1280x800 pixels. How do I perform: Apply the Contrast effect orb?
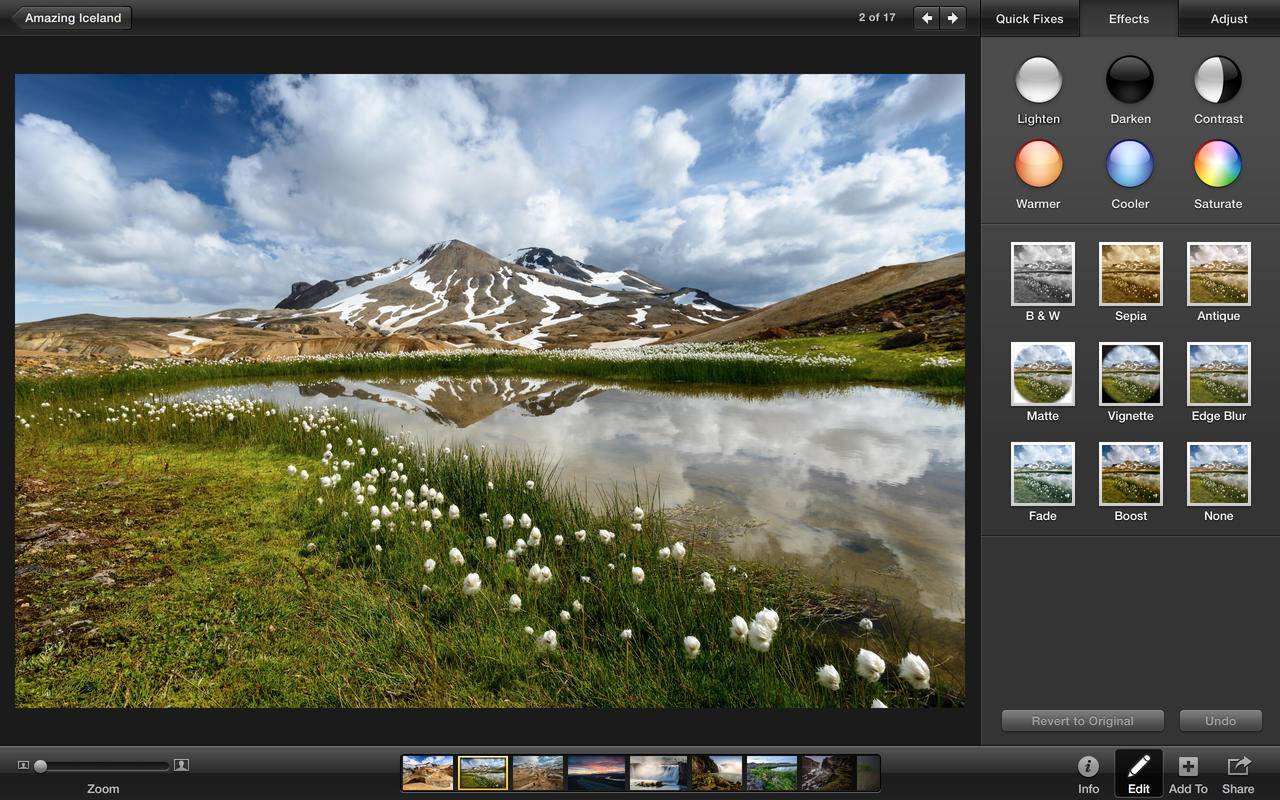pyautogui.click(x=1218, y=80)
